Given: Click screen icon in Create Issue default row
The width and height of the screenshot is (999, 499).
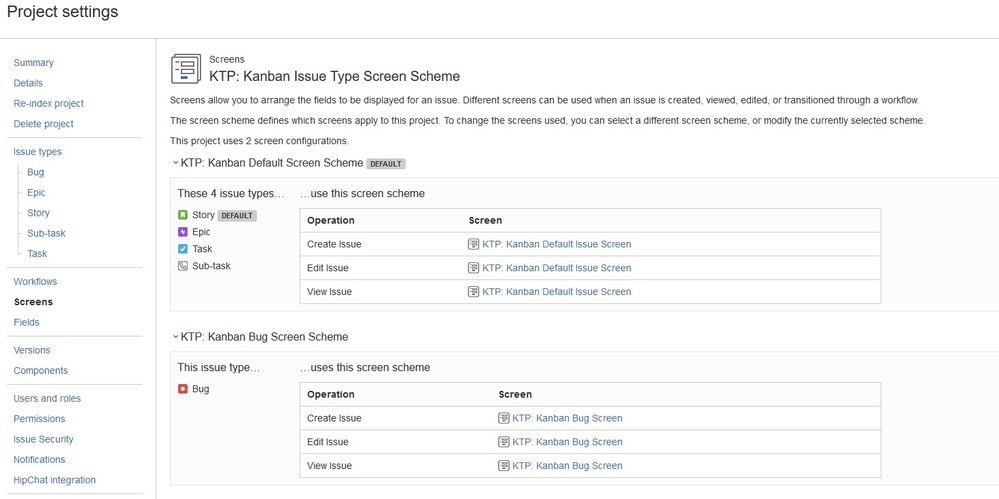Looking at the screenshot, I should 473,244.
